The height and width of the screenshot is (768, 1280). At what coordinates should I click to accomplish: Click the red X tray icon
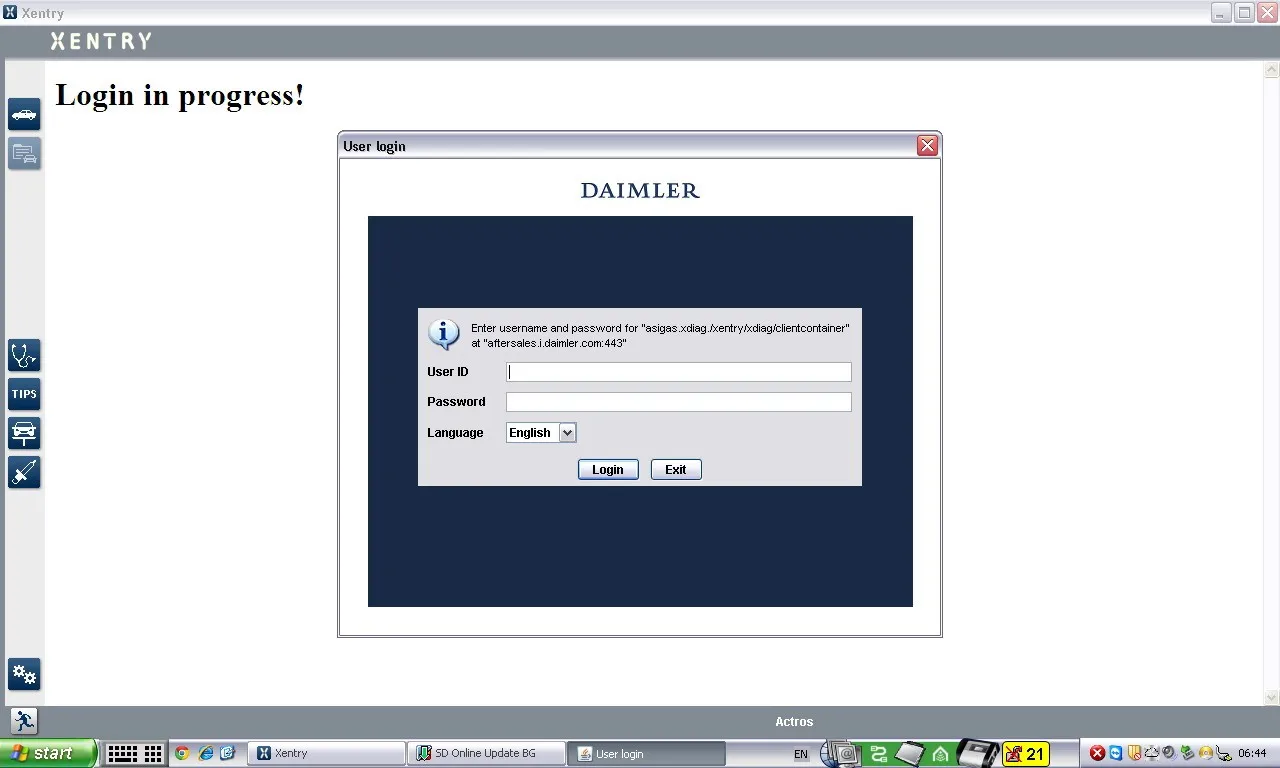[1097, 753]
